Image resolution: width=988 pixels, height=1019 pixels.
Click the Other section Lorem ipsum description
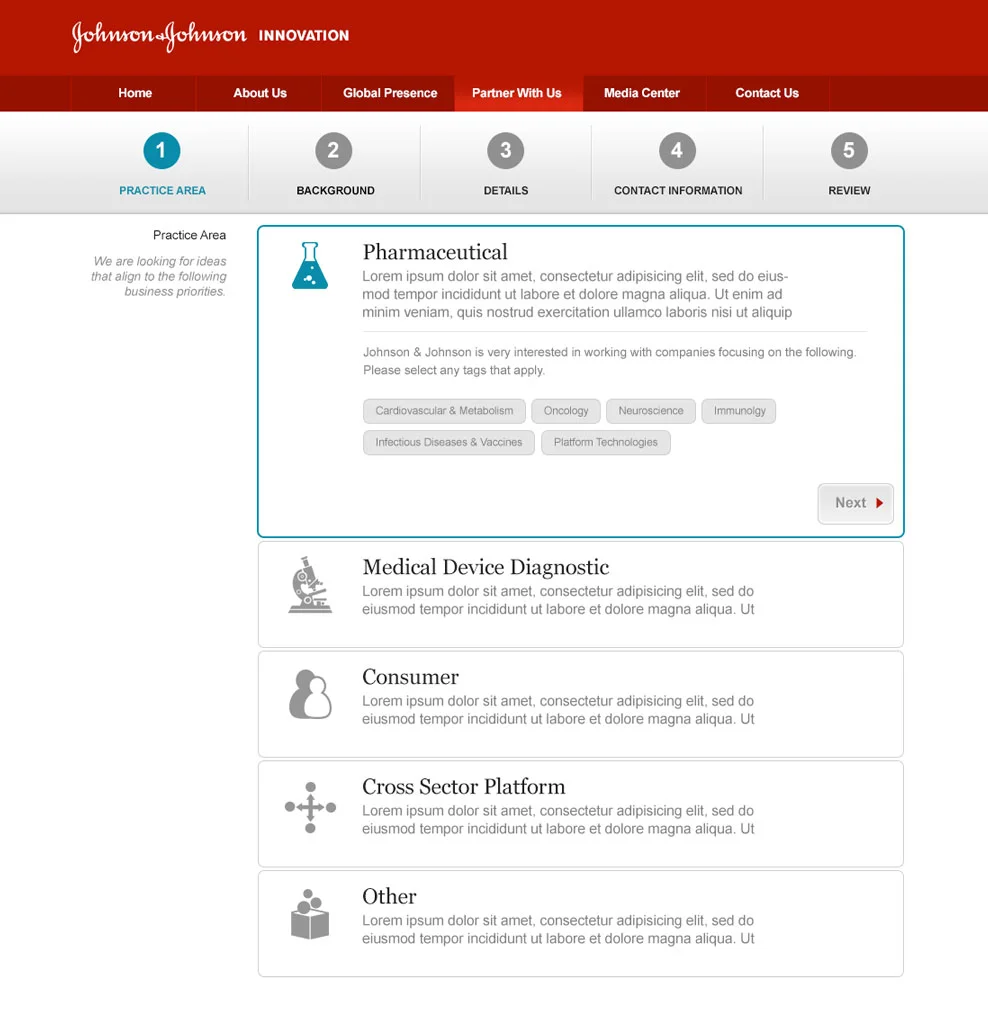pos(558,930)
